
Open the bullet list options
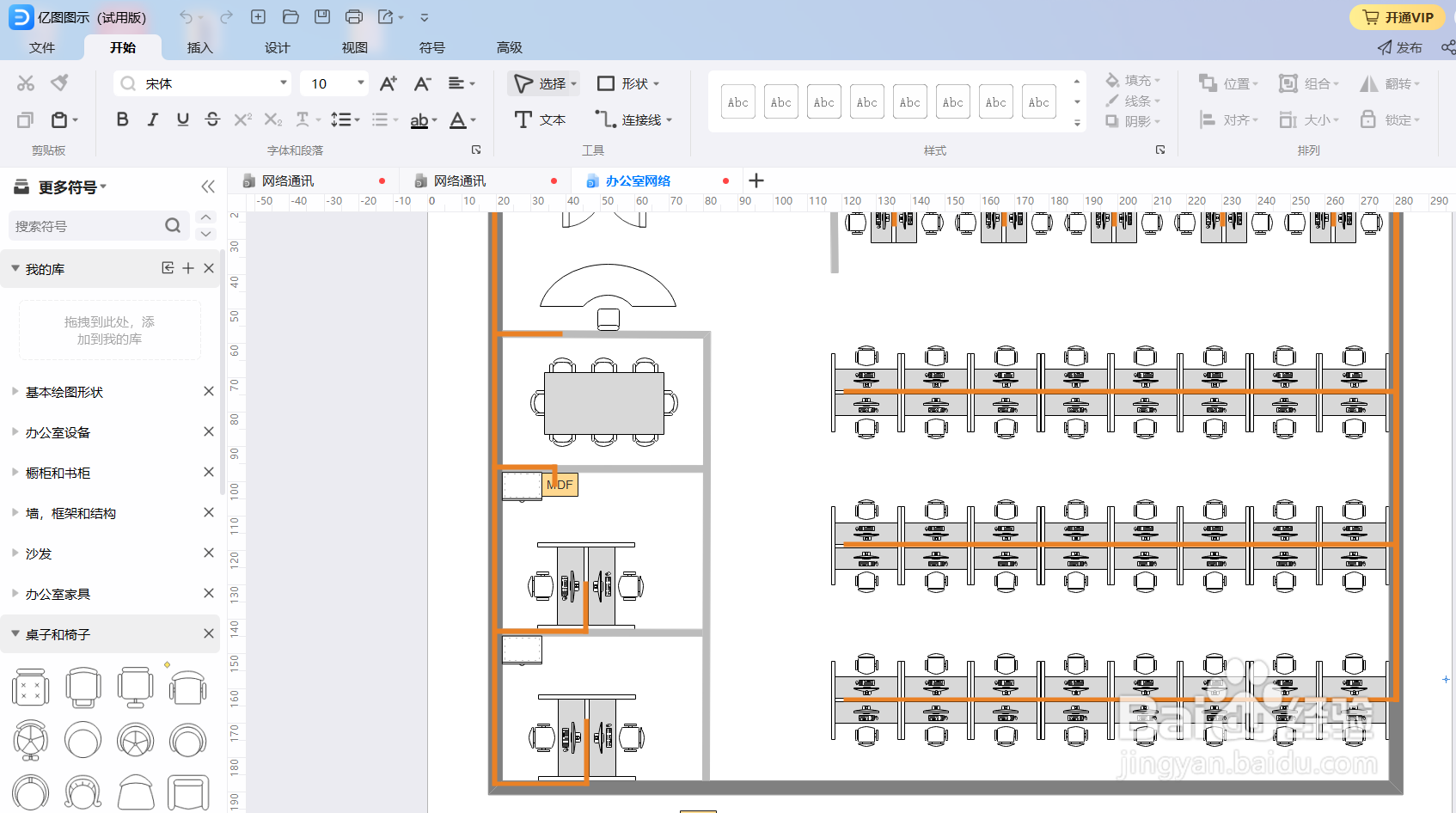[x=384, y=119]
